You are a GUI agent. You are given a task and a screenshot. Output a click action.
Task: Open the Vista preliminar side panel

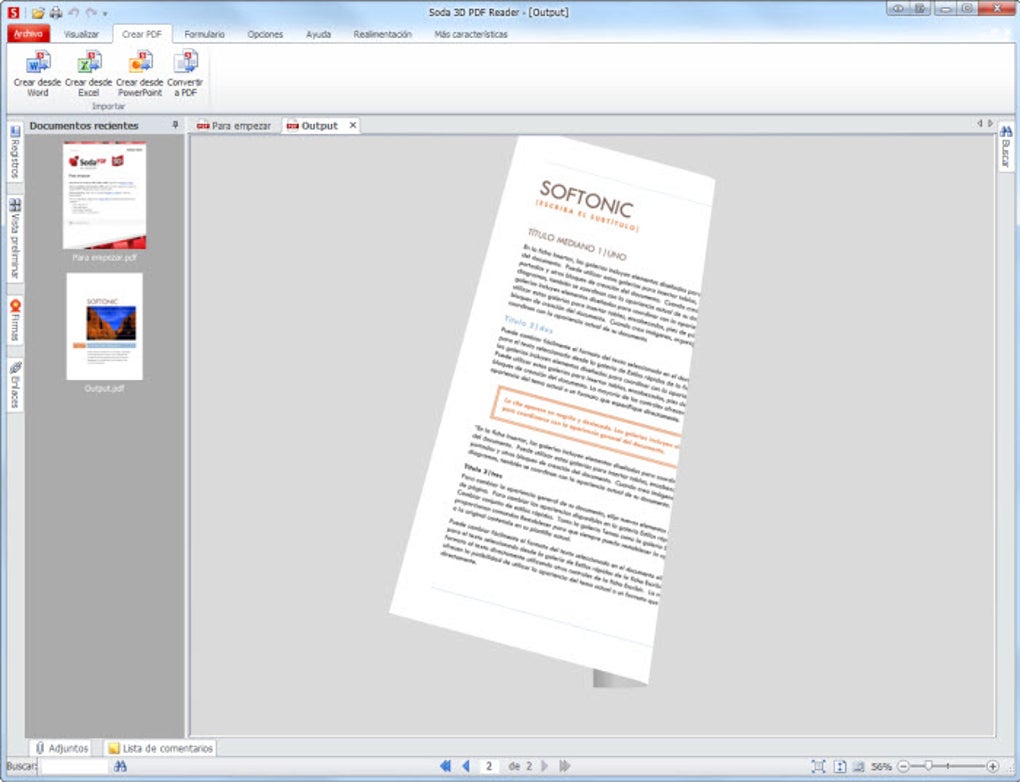[15, 238]
